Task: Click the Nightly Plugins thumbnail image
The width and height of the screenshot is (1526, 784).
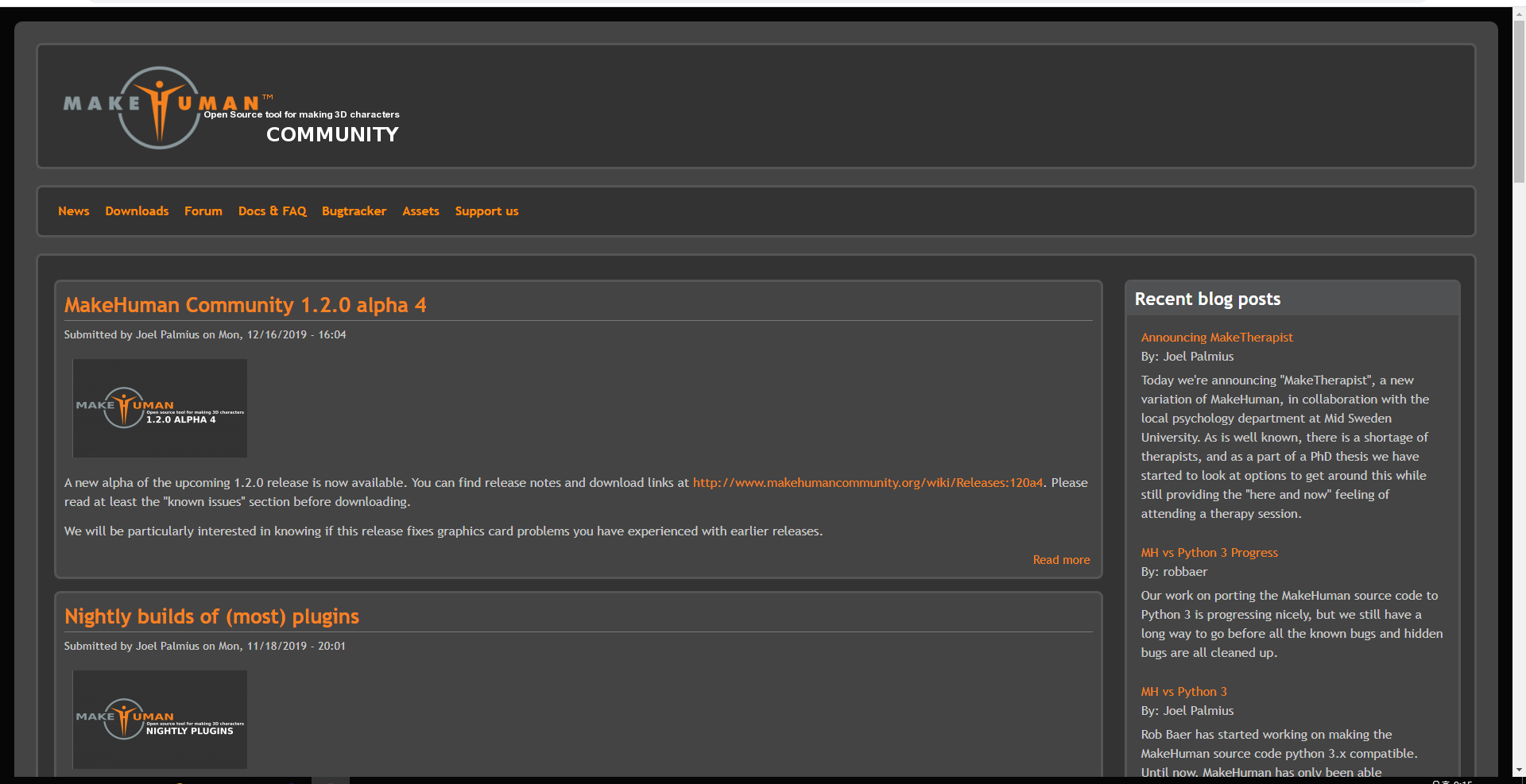Action: click(160, 720)
